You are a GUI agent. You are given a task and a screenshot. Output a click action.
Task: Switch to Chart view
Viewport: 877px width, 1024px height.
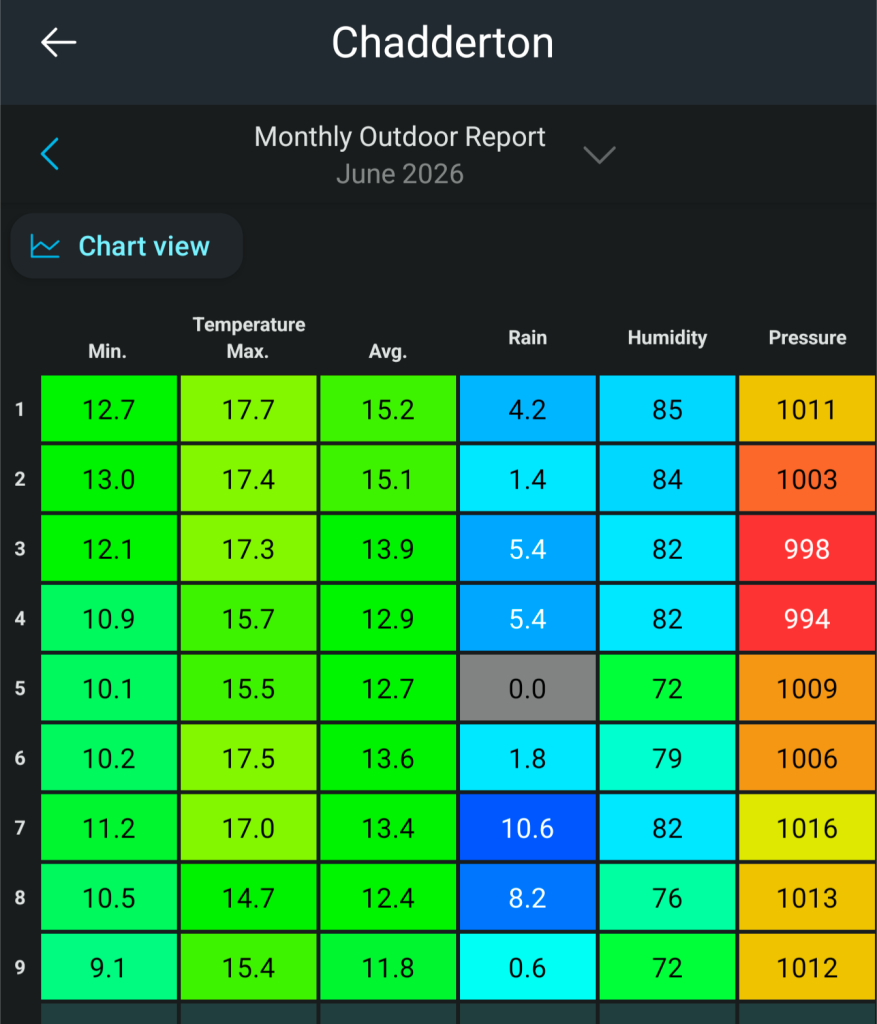127,246
